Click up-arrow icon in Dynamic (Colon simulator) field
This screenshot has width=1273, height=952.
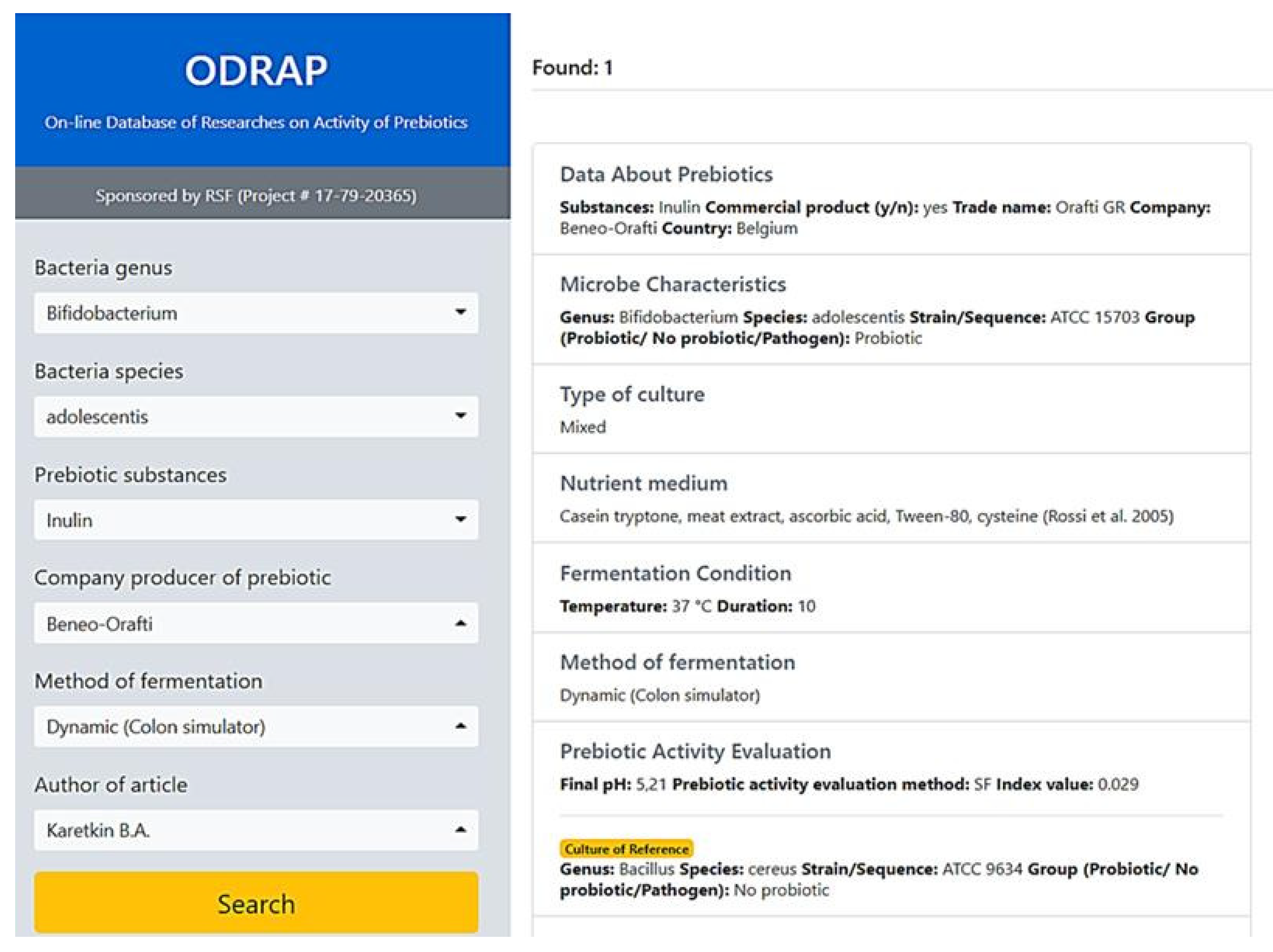click(x=460, y=726)
